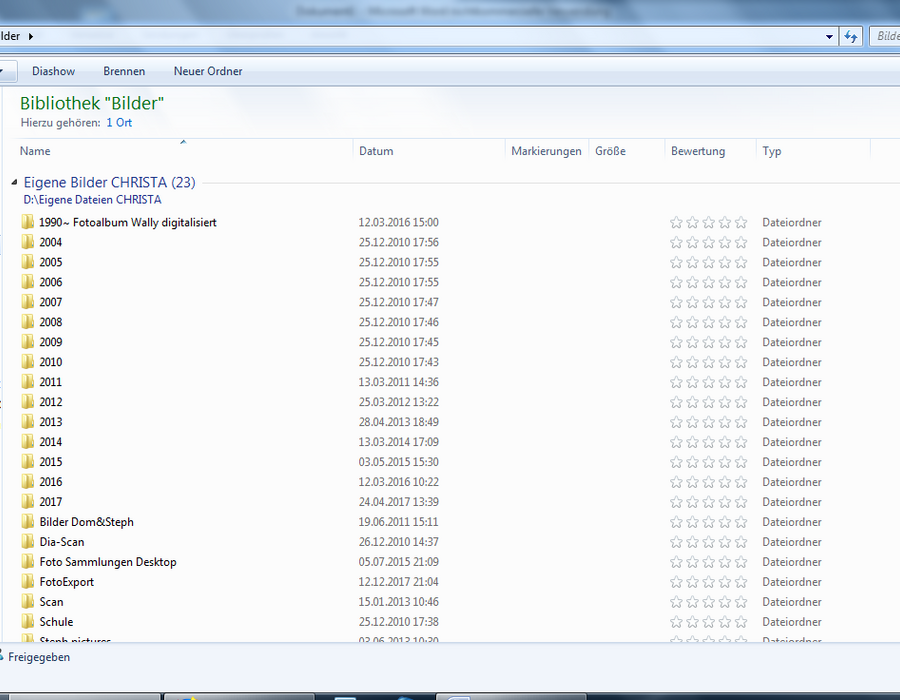The image size is (900, 700).
Task: Click the folder icon for 2017
Action: pyautogui.click(x=28, y=501)
